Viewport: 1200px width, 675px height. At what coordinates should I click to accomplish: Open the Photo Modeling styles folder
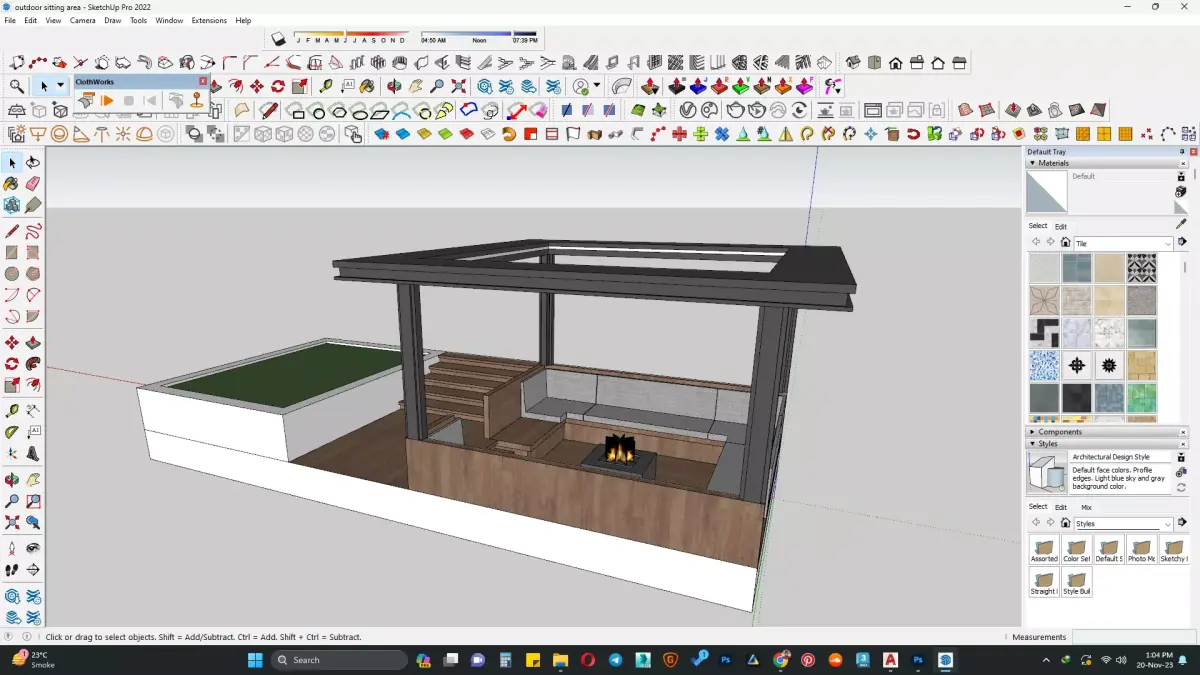pyautogui.click(x=1141, y=550)
